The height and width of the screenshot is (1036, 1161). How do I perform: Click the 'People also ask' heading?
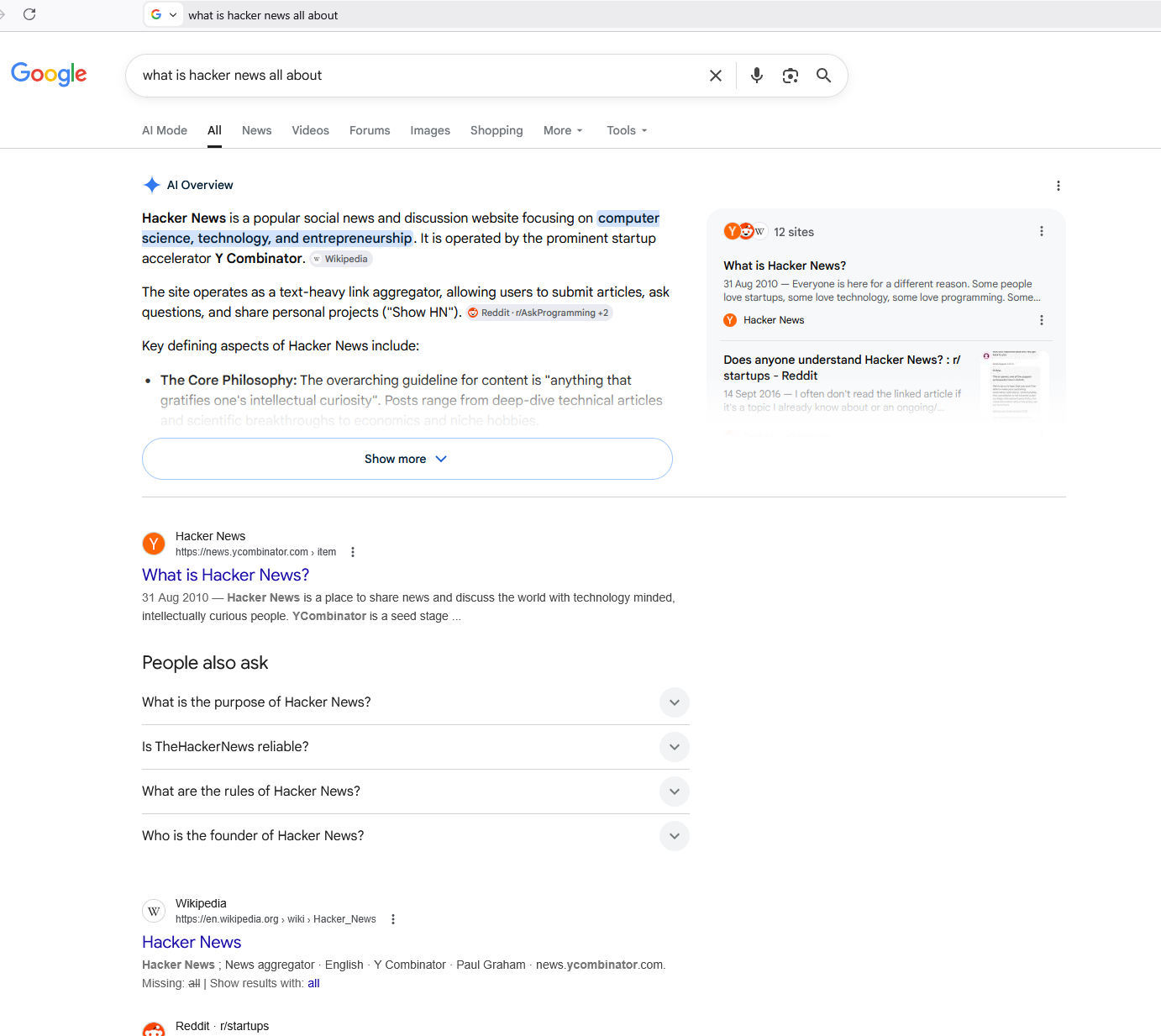(205, 663)
